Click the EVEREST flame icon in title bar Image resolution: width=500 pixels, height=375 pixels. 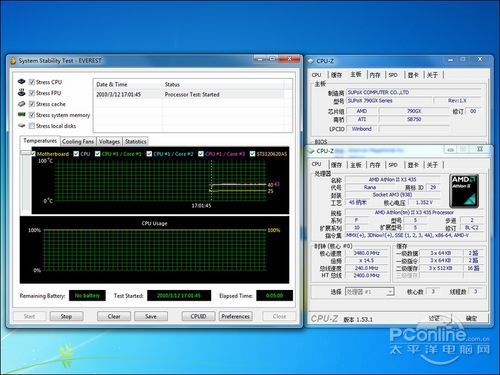coord(13,61)
